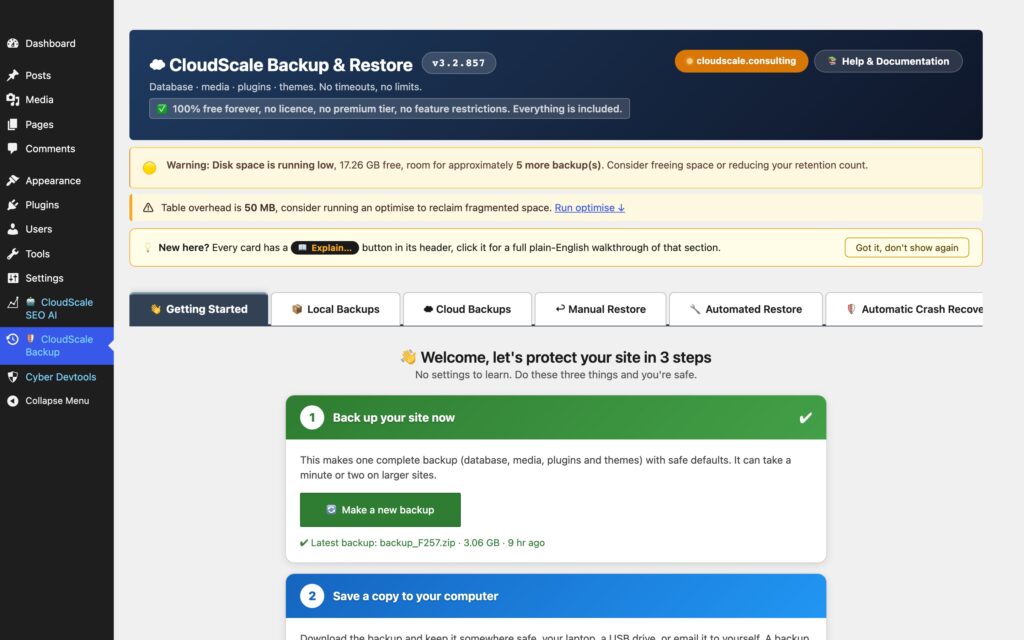Image resolution: width=1024 pixels, height=640 pixels.
Task: Open Comments in the sidebar
Action: coord(50,148)
